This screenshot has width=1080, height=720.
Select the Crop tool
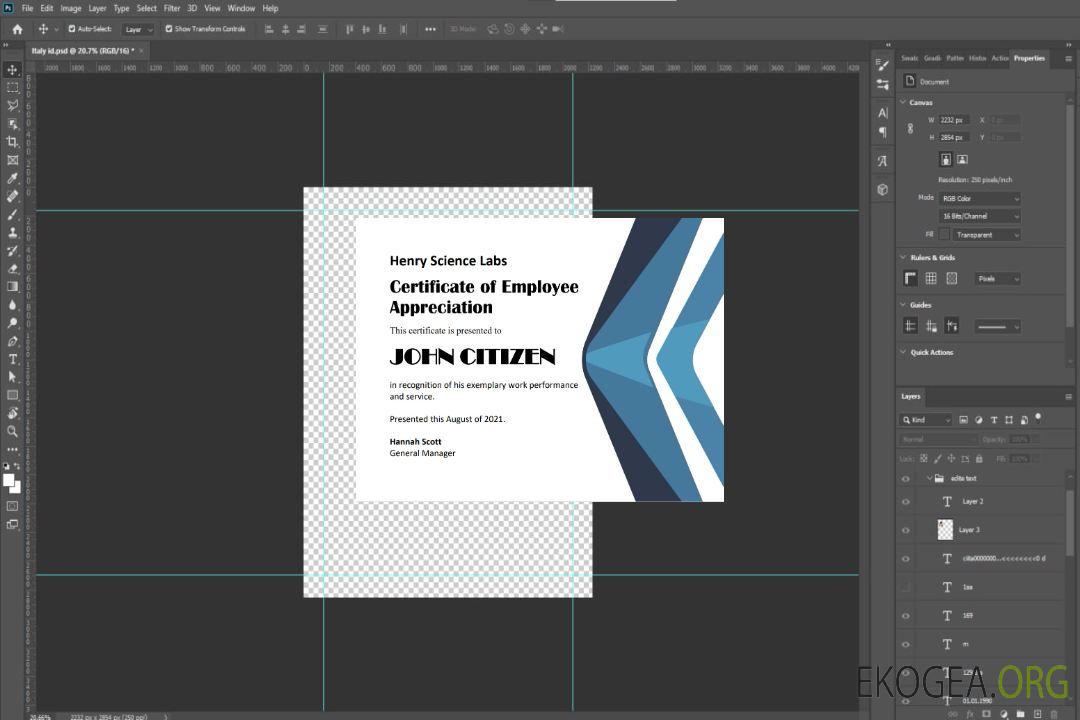(x=12, y=142)
